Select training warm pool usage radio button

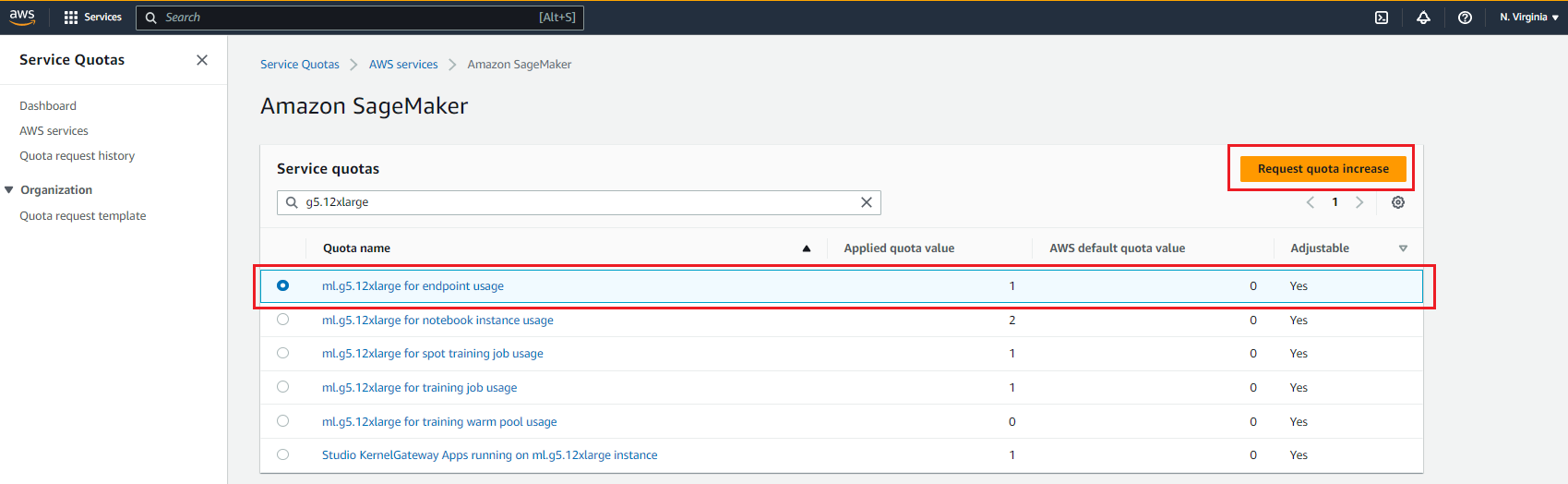283,421
